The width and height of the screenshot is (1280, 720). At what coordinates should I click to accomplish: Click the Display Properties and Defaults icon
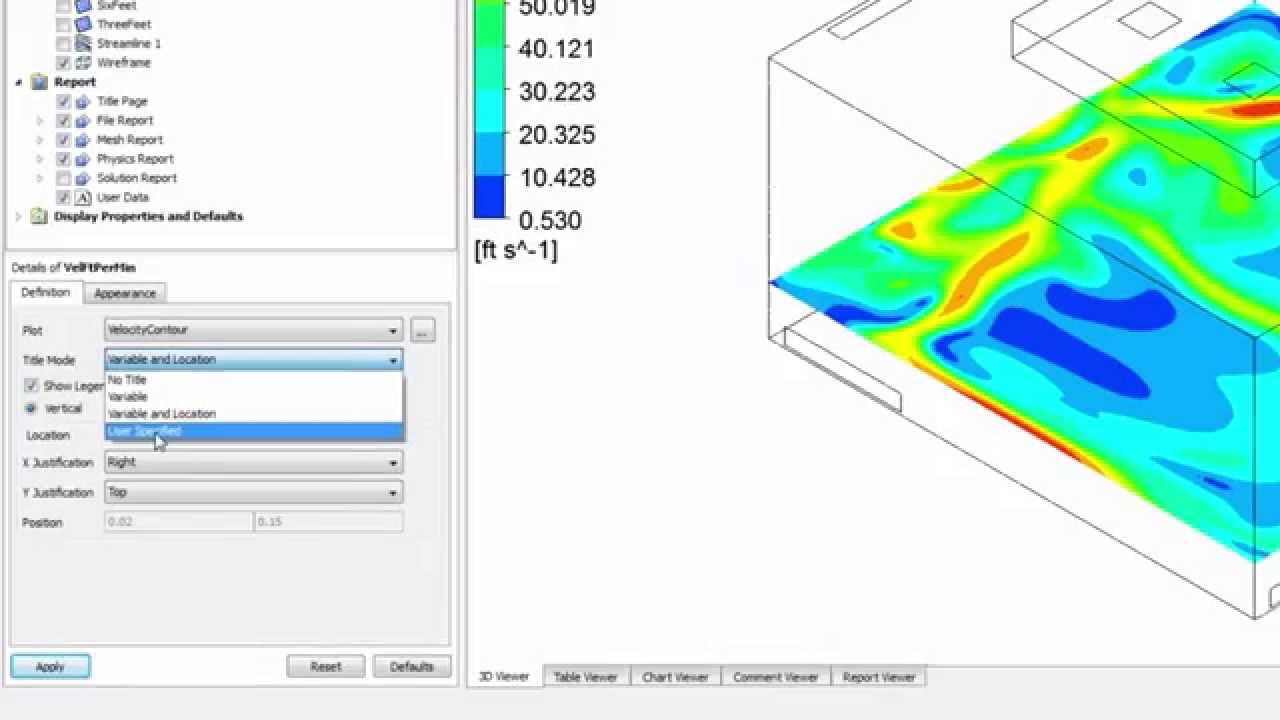click(39, 216)
